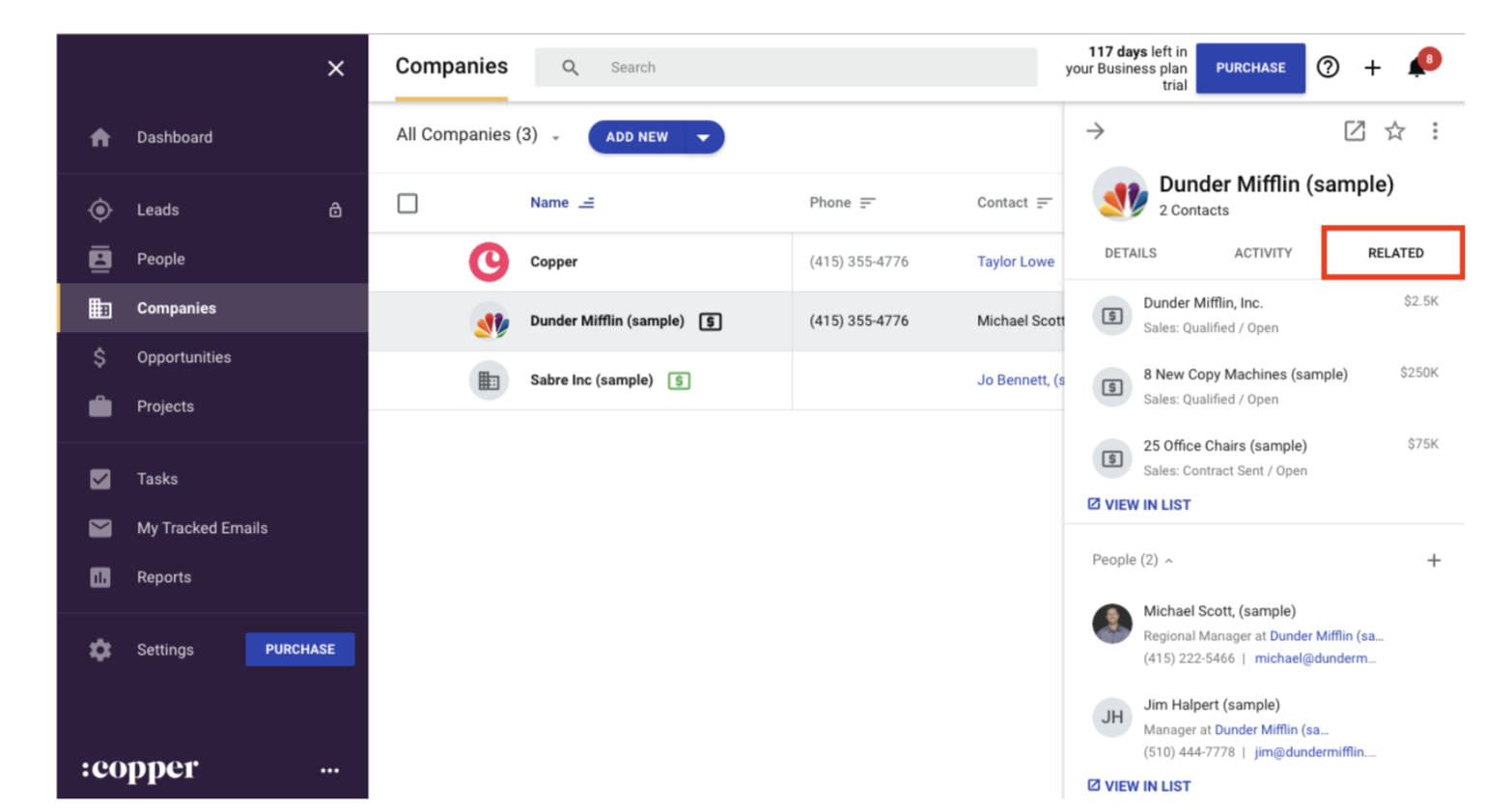Click the ADD NEW button
Viewport: 1512px width, 810px height.
(x=636, y=137)
